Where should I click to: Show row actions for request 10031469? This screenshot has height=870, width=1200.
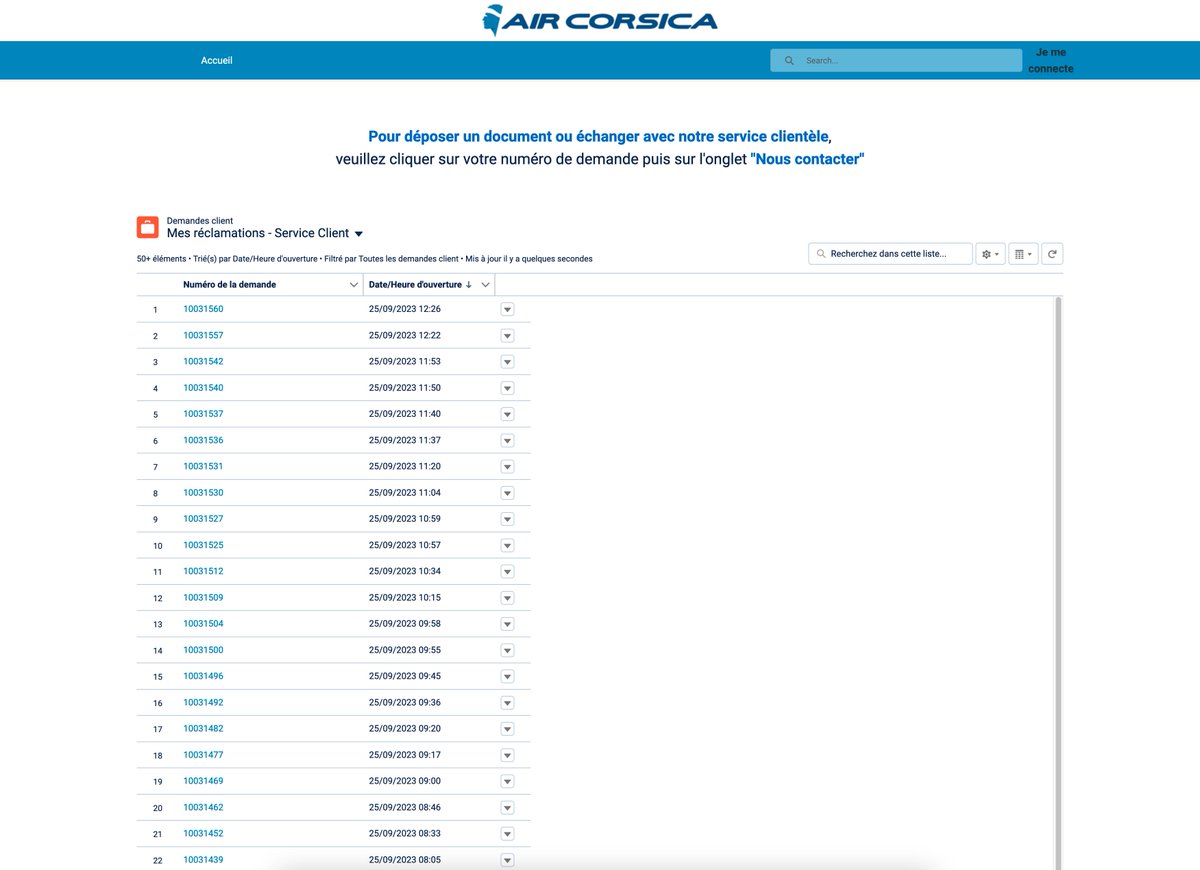(x=507, y=782)
